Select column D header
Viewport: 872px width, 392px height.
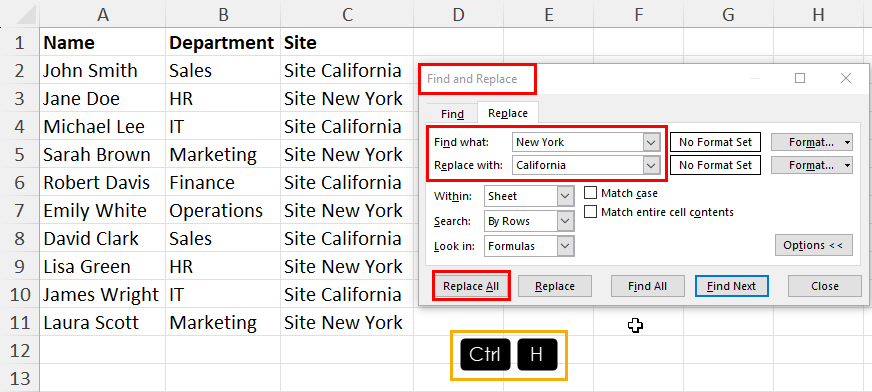[x=458, y=15]
